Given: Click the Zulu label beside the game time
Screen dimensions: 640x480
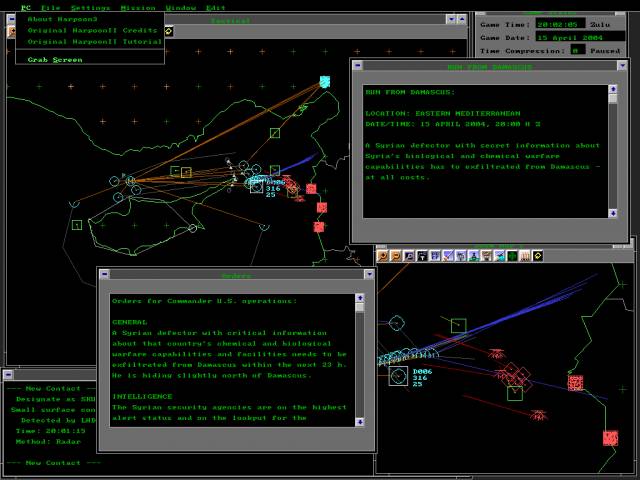Looking at the screenshot, I should [x=600, y=24].
